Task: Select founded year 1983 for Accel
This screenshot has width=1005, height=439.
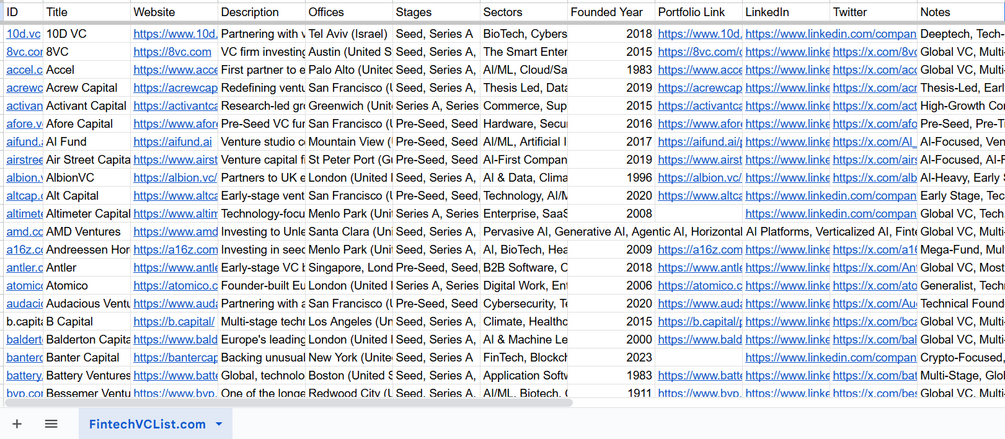Action: [x=611, y=70]
